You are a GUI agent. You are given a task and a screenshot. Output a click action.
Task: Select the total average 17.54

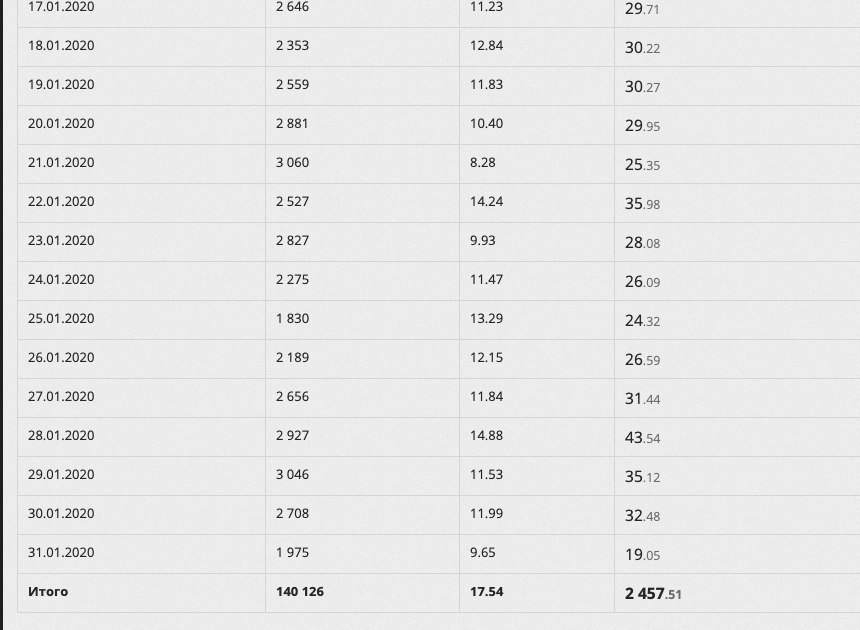click(486, 592)
